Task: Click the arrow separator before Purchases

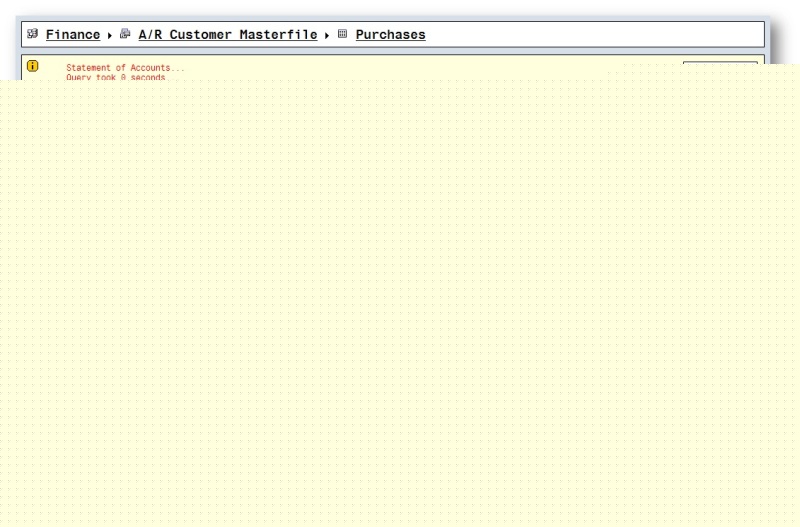Action: [326, 35]
